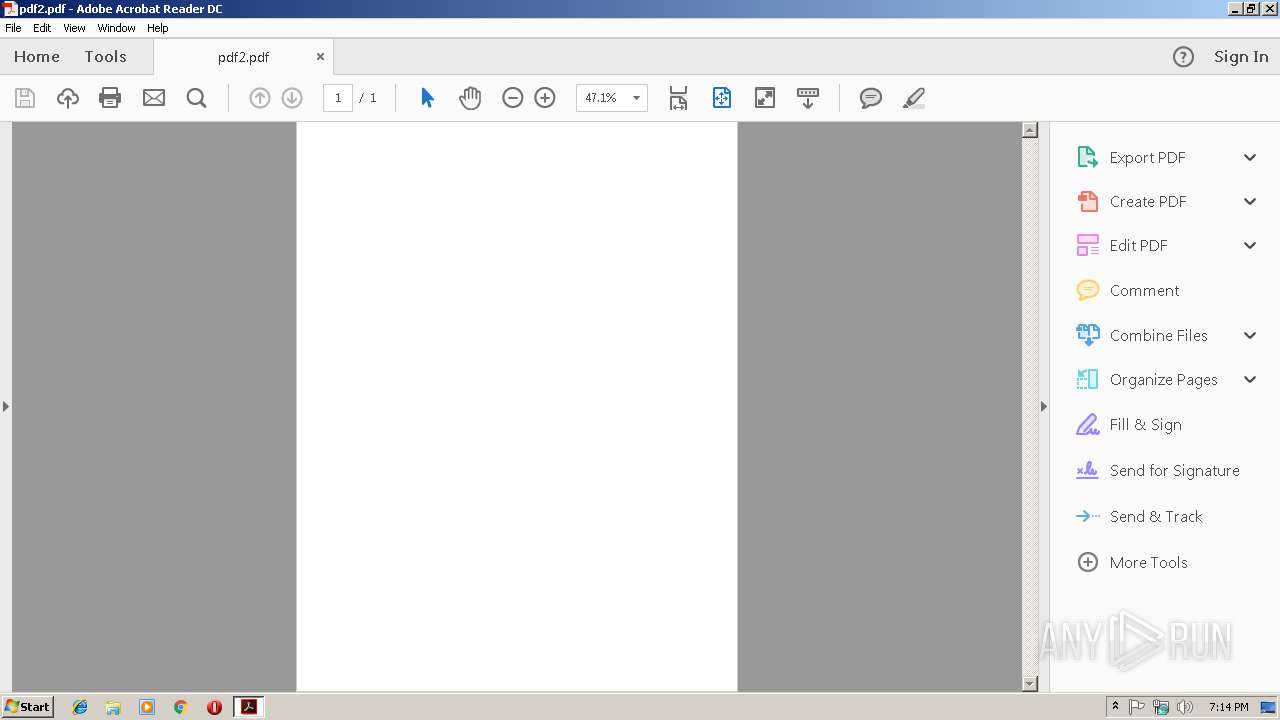The image size is (1280, 720).
Task: Open the Help menu
Action: (x=158, y=28)
